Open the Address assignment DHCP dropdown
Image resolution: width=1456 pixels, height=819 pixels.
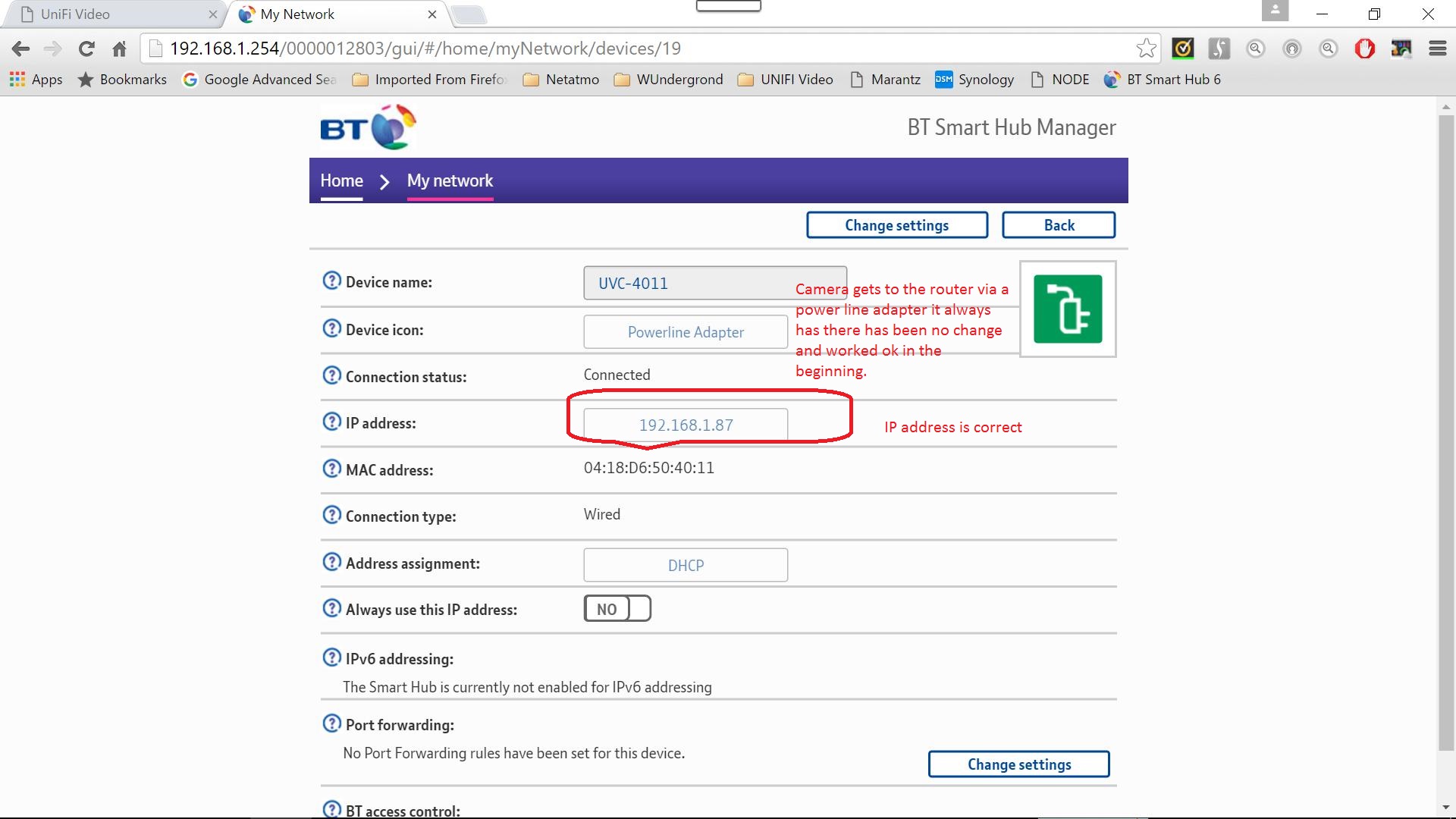pyautogui.click(x=686, y=565)
